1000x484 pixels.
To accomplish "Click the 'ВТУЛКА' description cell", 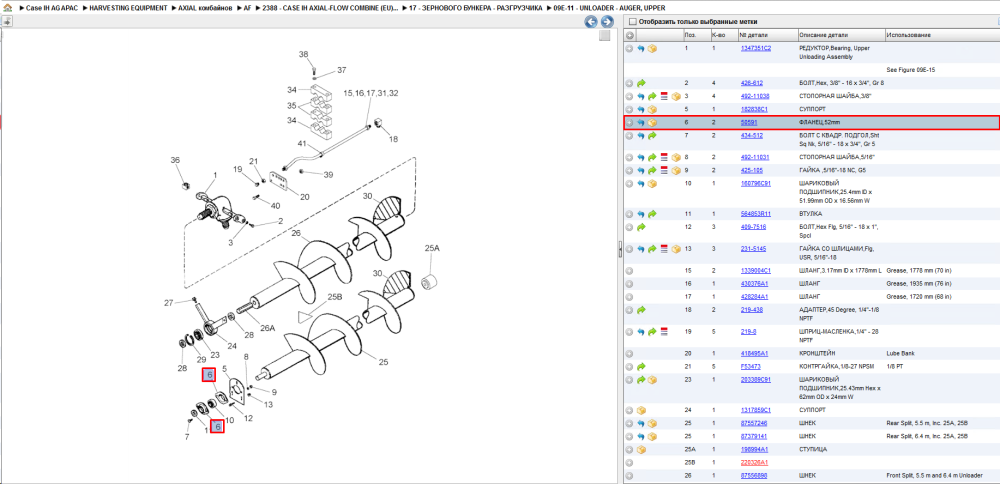I will (x=811, y=214).
